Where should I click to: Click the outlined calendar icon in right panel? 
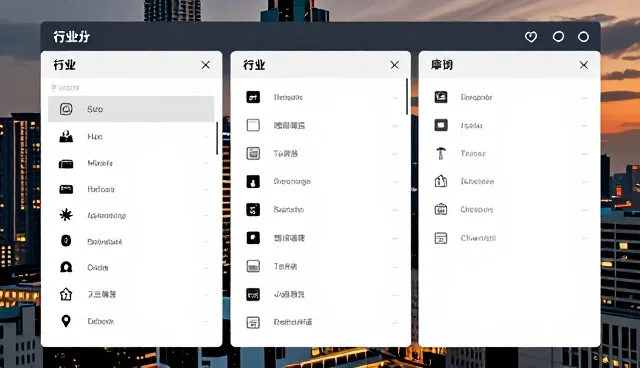pos(441,238)
